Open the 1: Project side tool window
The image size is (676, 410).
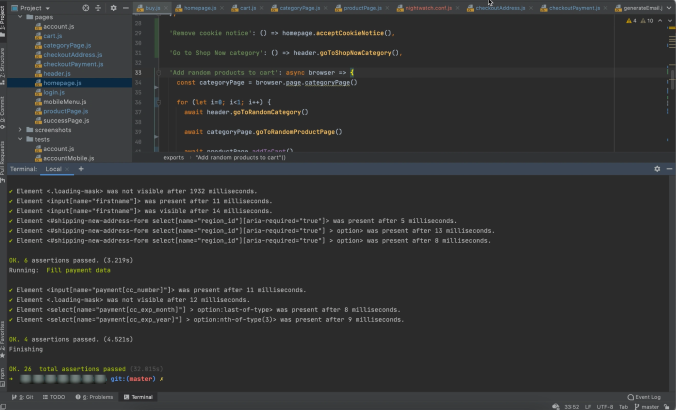point(3,21)
